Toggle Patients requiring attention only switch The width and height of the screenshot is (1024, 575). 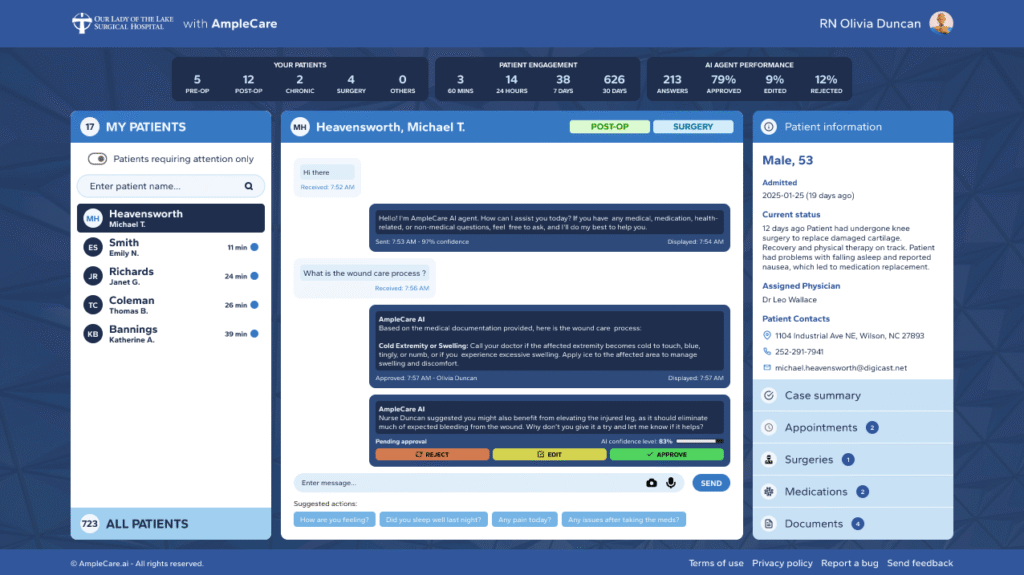click(x=97, y=159)
